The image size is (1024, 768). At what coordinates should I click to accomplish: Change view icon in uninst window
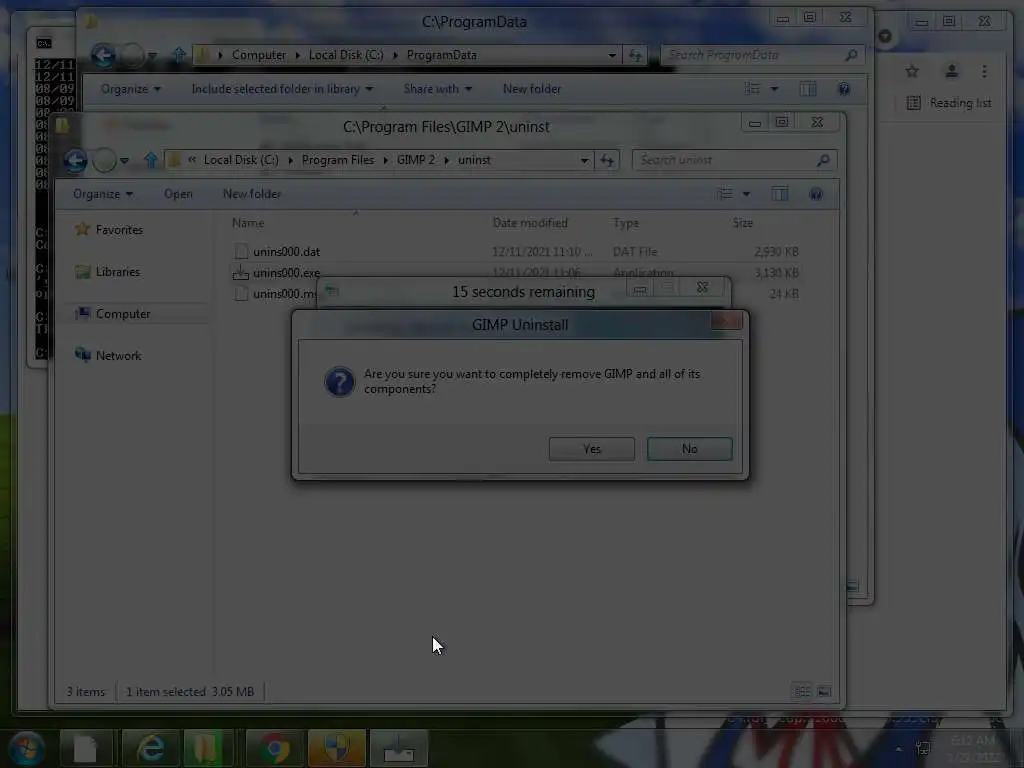pyautogui.click(x=725, y=193)
